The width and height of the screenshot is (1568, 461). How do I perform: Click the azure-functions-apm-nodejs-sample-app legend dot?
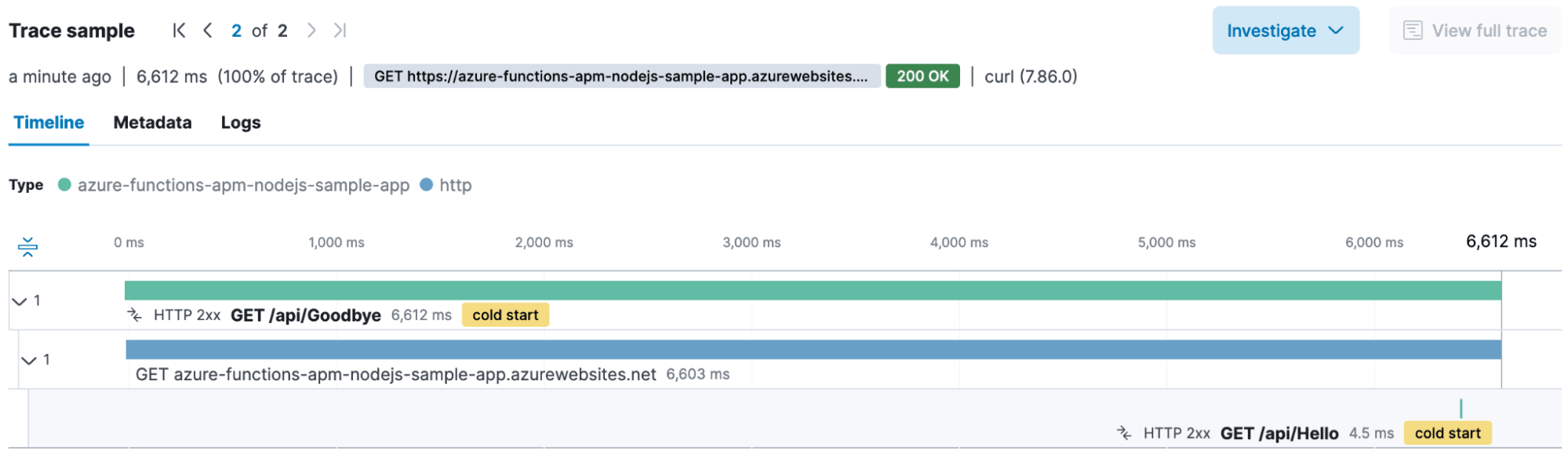point(65,185)
